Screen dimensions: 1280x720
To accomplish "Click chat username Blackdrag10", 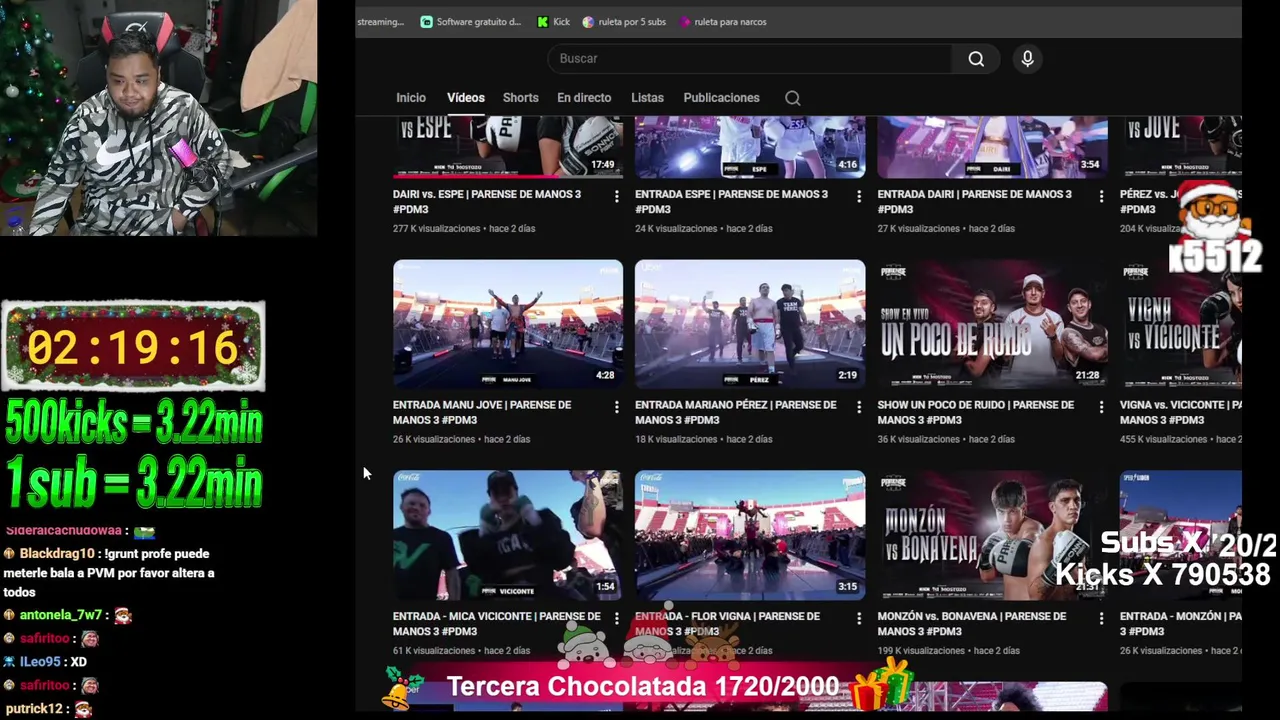I will pos(57,554).
